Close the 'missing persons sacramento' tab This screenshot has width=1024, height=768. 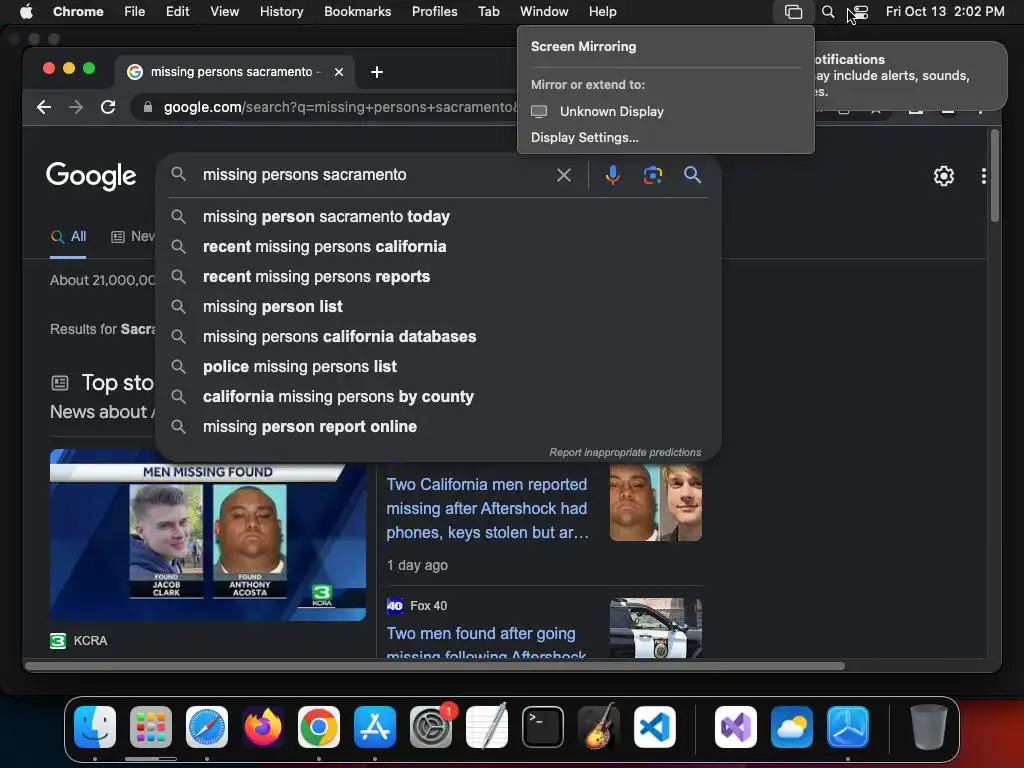(338, 72)
